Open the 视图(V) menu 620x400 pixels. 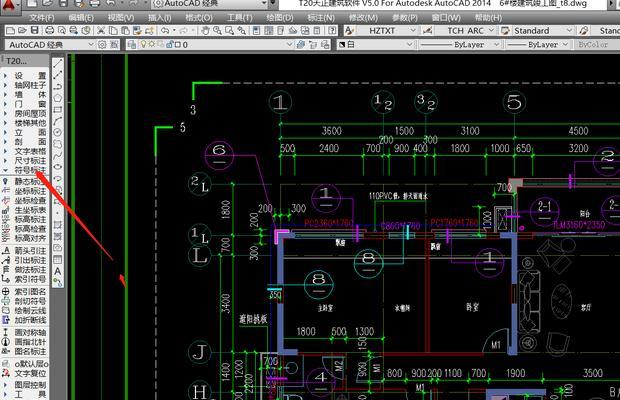click(x=121, y=18)
